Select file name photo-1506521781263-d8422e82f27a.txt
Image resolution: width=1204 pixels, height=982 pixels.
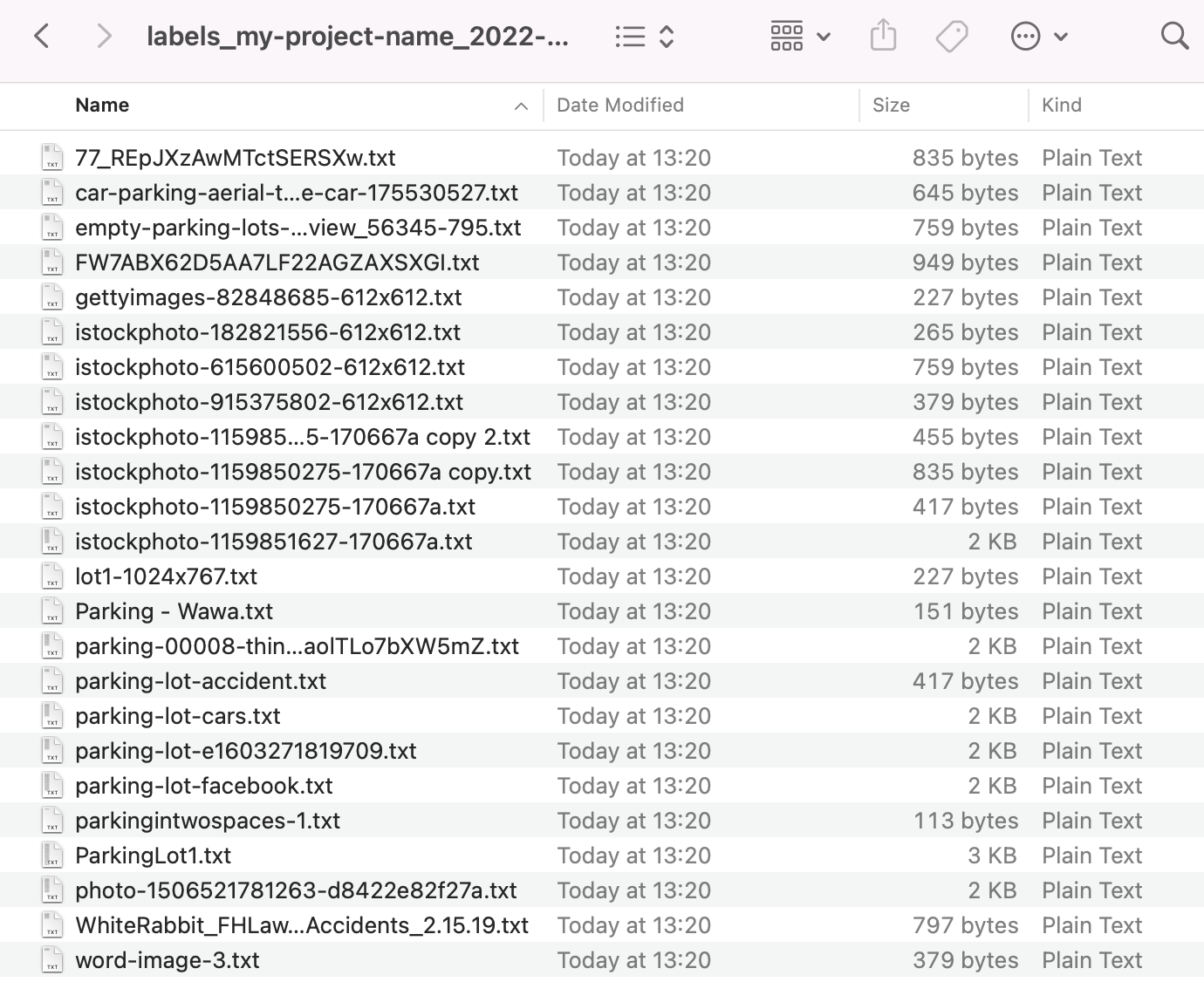tap(297, 890)
